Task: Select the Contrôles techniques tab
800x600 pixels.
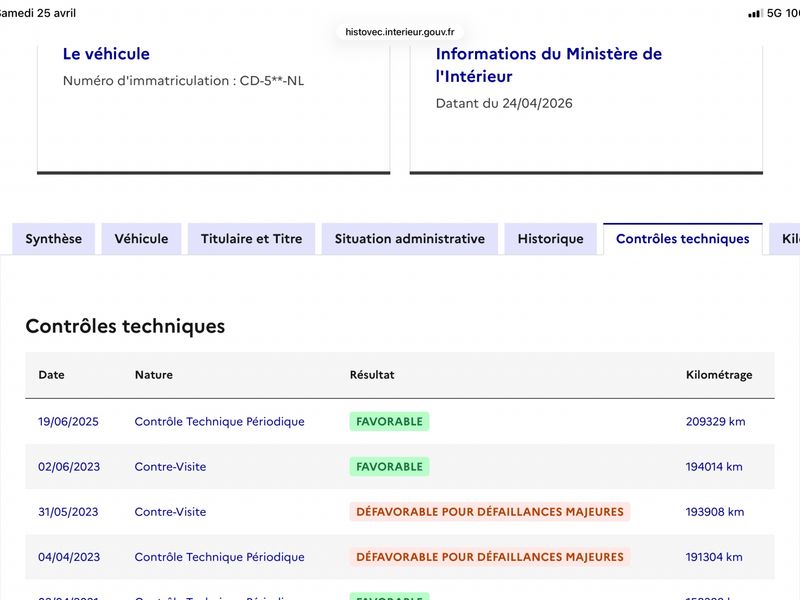Action: (683, 239)
